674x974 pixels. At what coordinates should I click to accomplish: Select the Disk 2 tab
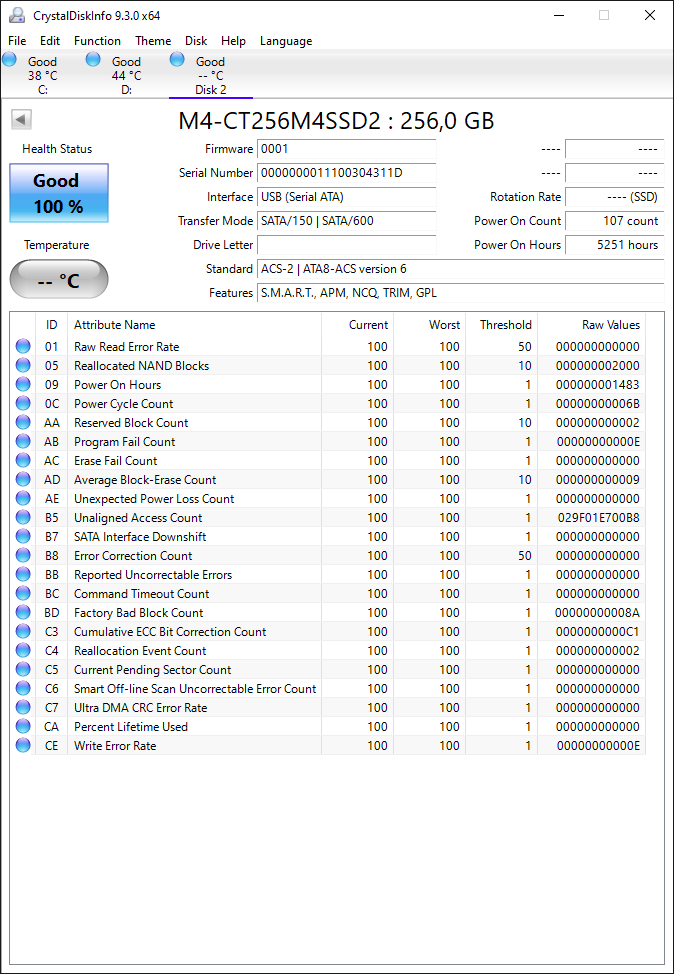[211, 75]
